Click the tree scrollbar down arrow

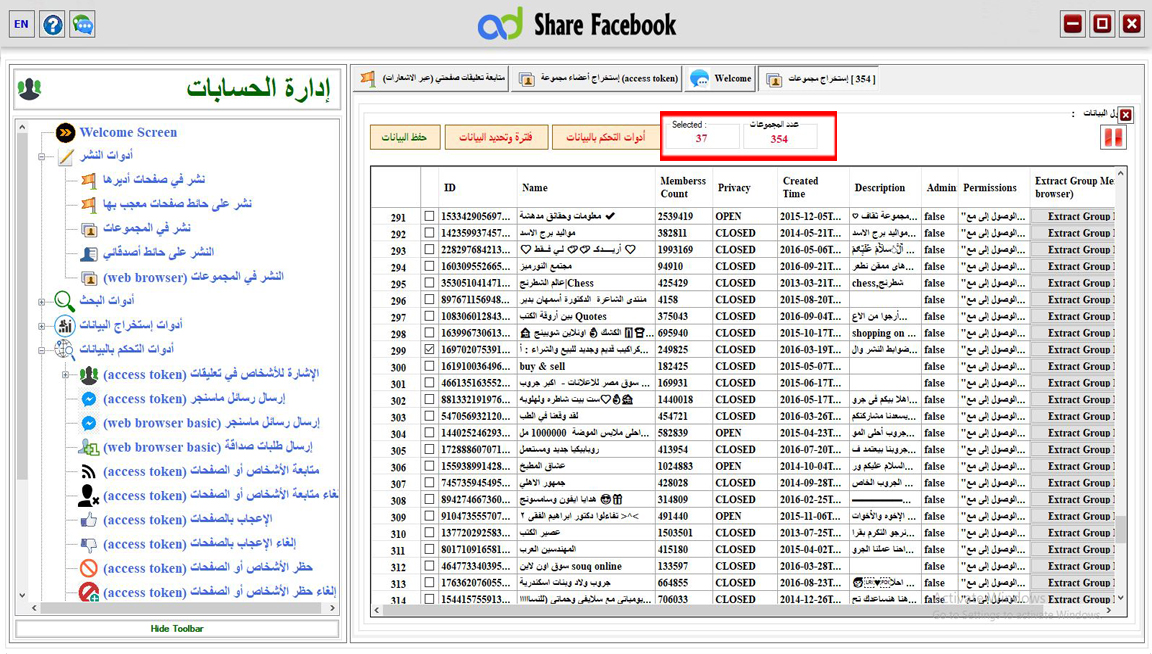[22, 595]
